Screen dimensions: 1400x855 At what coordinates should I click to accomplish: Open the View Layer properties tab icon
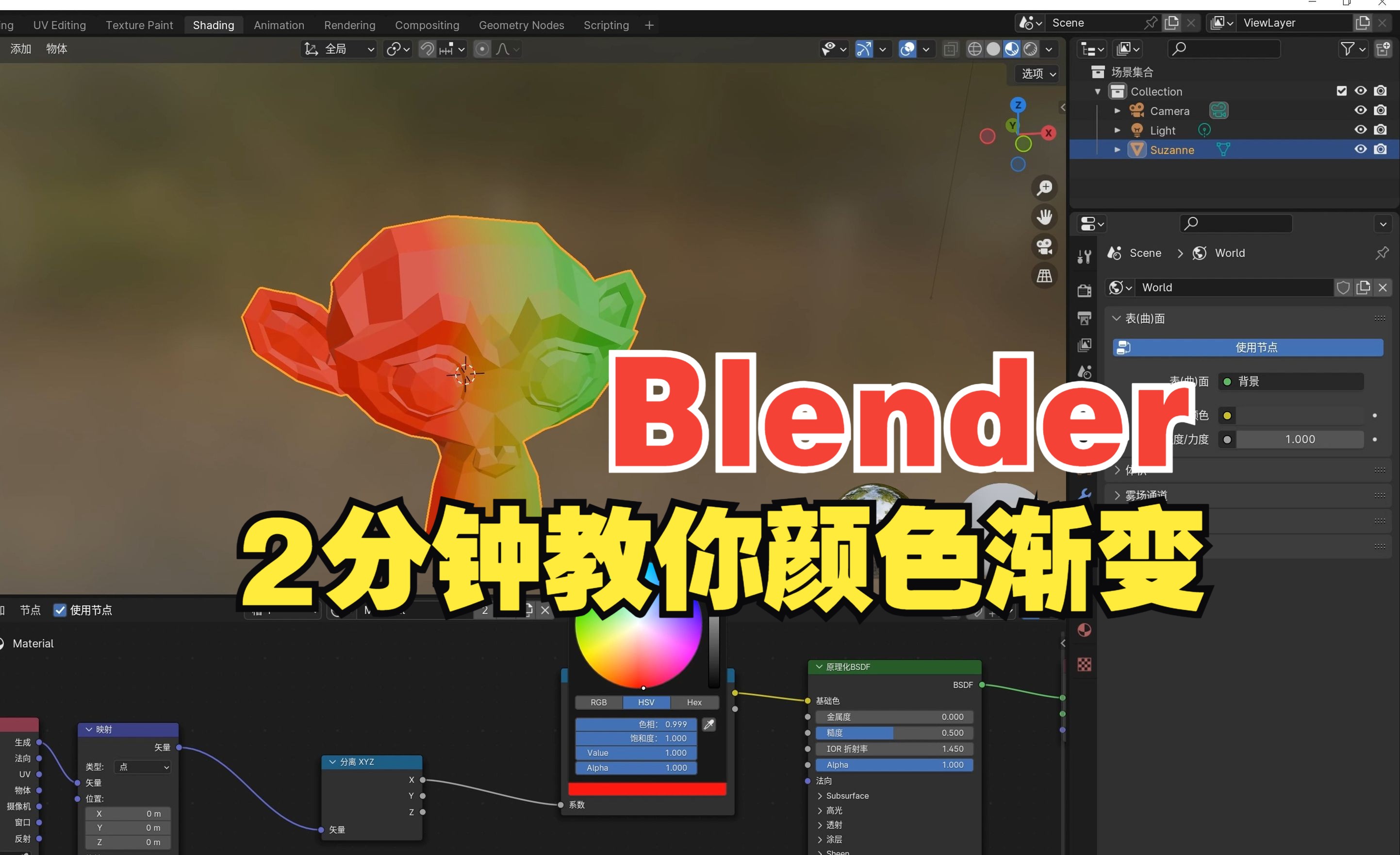(x=1084, y=345)
